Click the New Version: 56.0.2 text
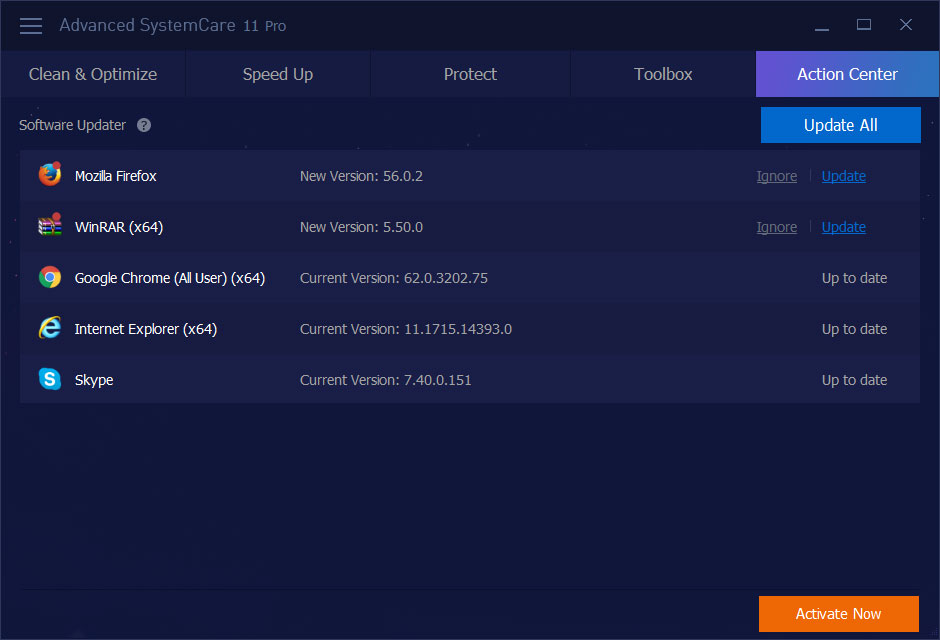 click(x=361, y=176)
